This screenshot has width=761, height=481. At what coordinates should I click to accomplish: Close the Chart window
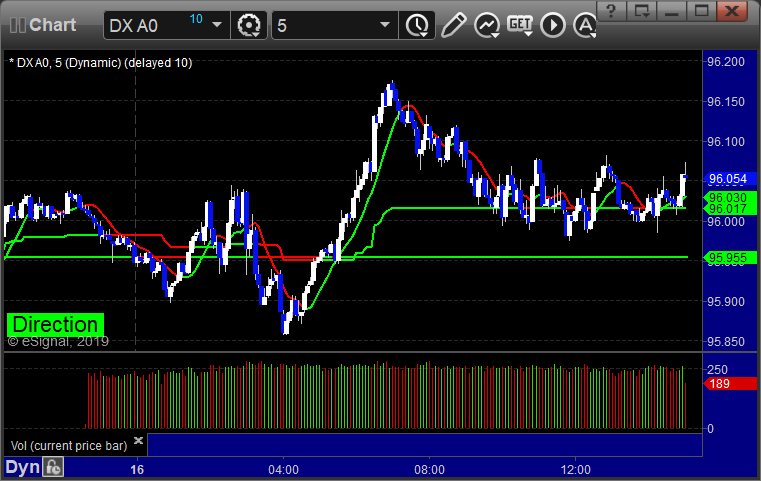click(732, 11)
